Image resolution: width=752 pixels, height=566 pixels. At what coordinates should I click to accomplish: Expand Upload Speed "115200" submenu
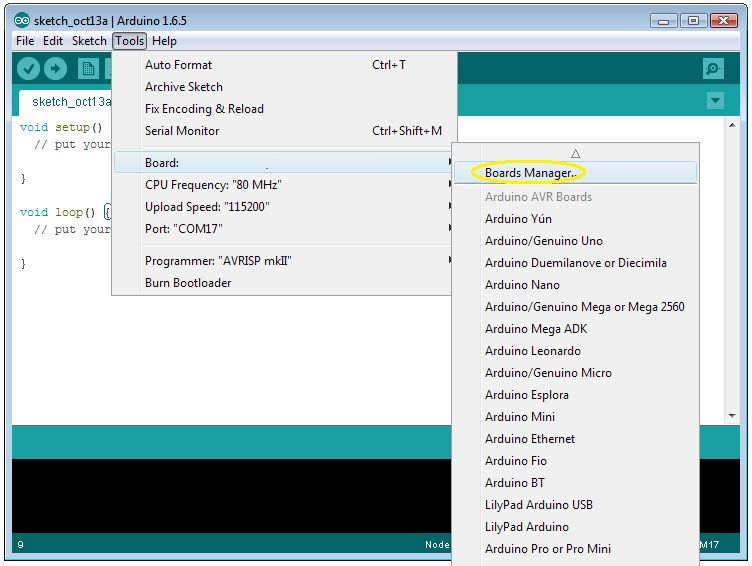pos(283,207)
